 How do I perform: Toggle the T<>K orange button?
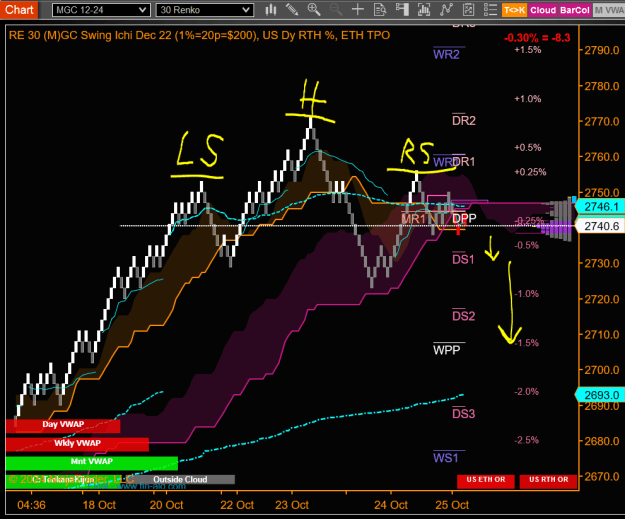click(514, 10)
